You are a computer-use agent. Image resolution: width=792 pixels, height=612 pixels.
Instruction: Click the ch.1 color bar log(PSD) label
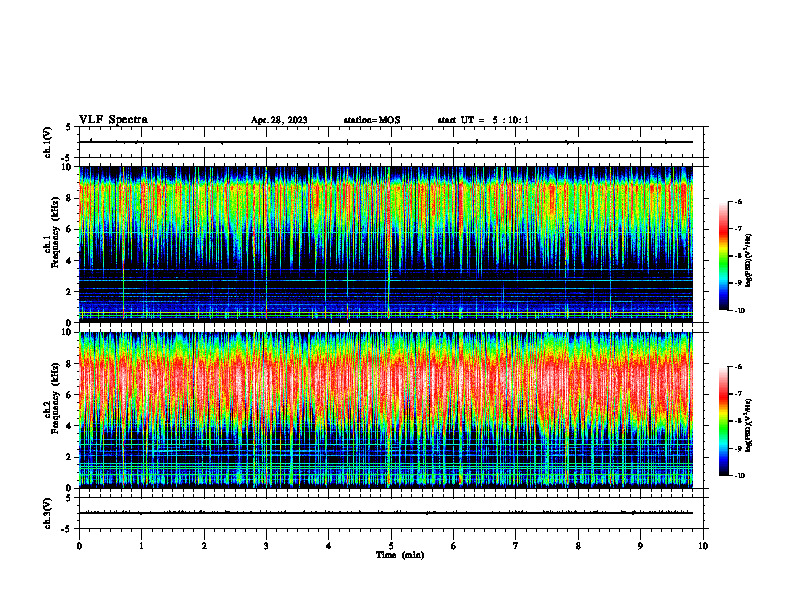(x=749, y=261)
